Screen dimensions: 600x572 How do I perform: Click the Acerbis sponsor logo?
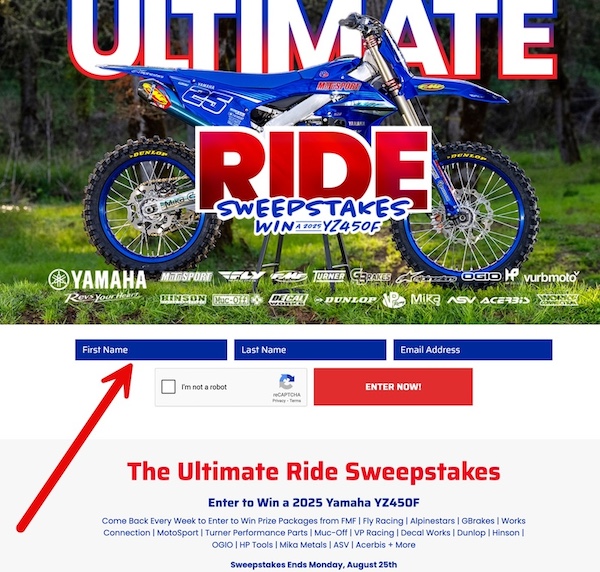tap(505, 300)
